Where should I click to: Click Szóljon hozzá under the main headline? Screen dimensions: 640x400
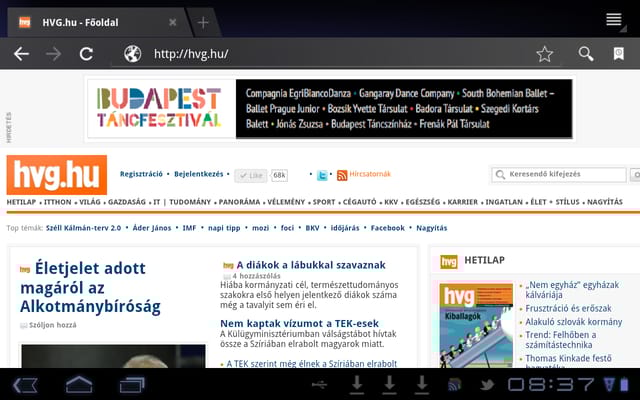tap(52, 325)
